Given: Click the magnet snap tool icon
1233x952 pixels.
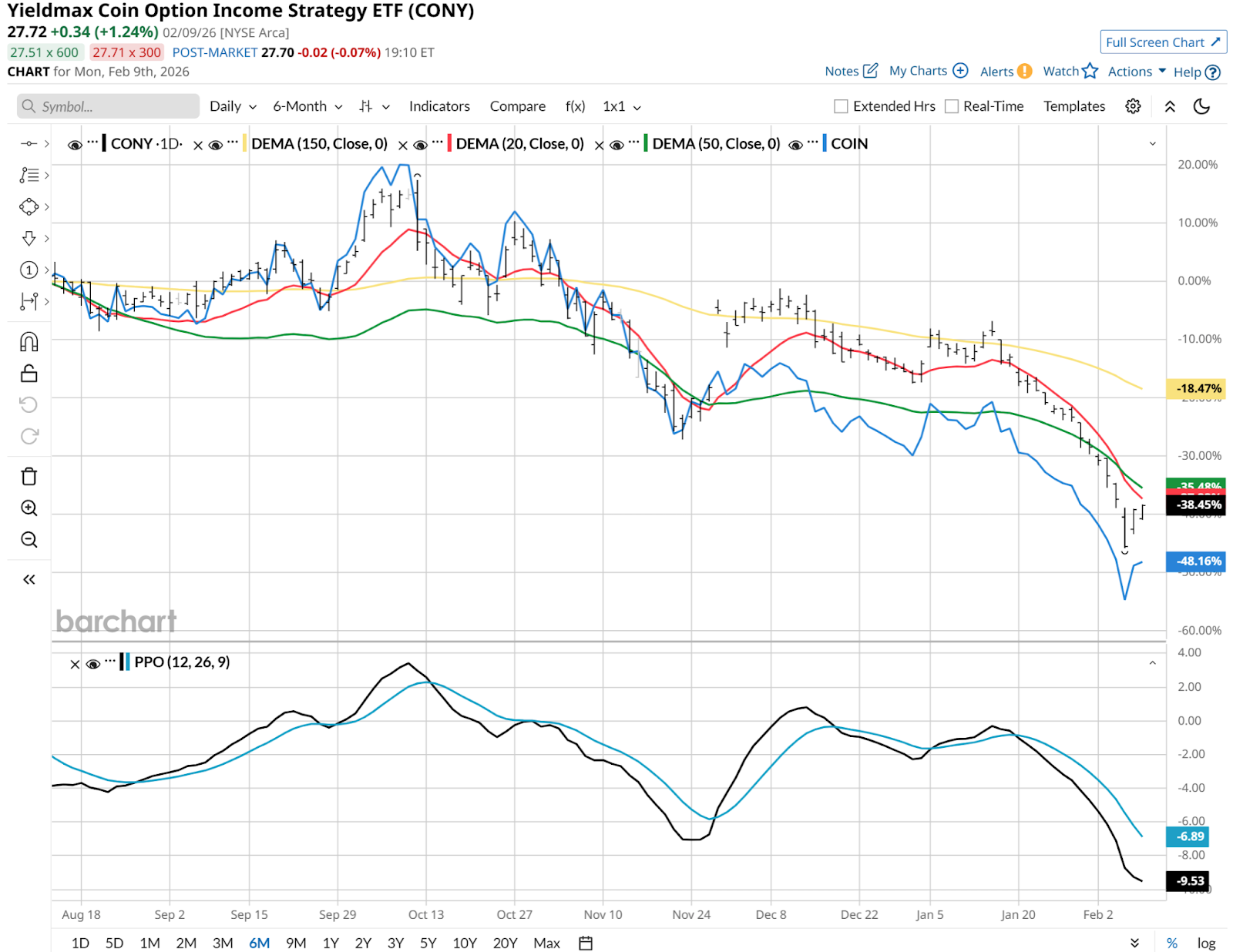Looking at the screenshot, I should pyautogui.click(x=29, y=341).
